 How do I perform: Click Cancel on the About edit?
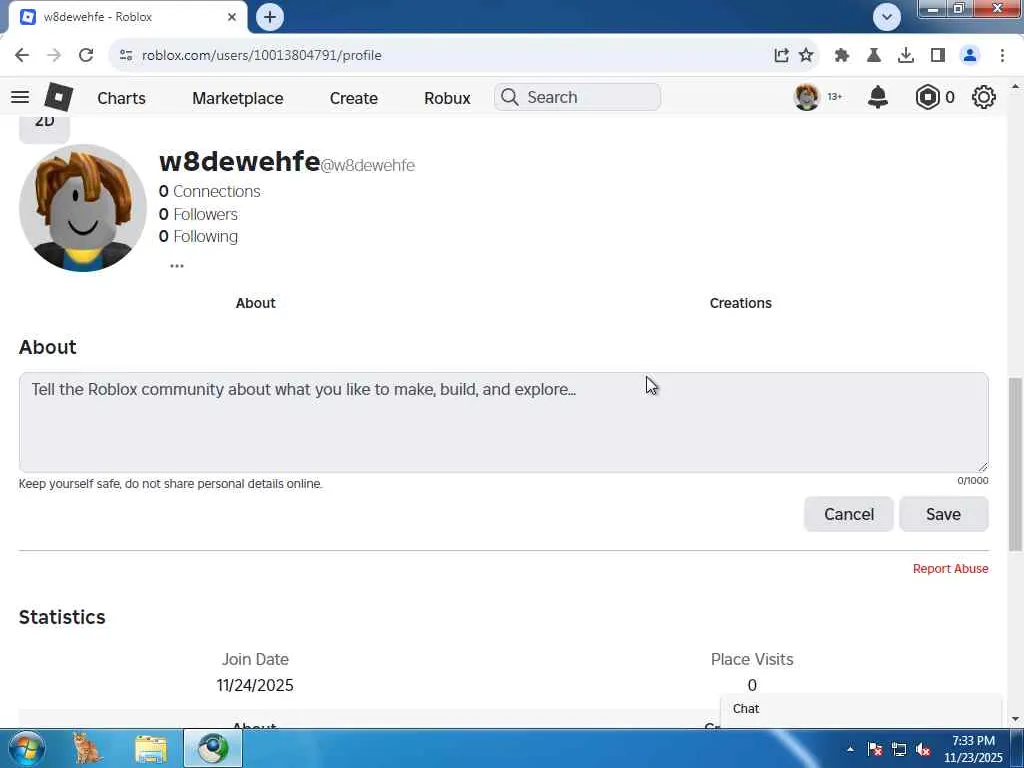pyautogui.click(x=848, y=514)
